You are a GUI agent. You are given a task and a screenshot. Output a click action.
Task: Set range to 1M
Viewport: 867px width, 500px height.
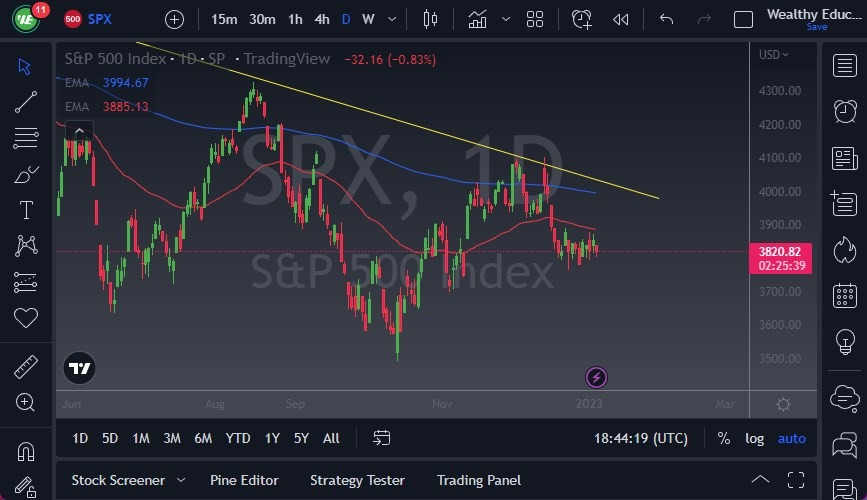[x=141, y=438]
